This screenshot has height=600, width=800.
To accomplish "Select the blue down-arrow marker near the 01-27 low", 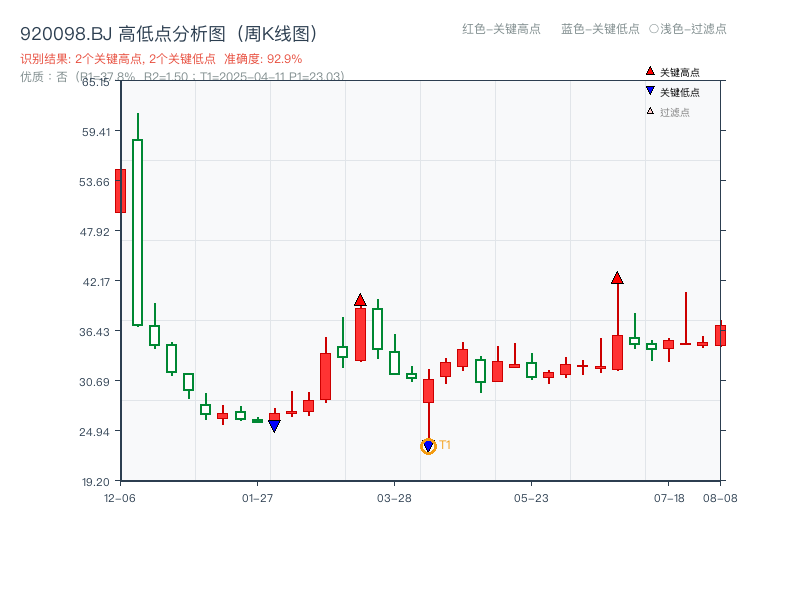I will tap(276, 424).
